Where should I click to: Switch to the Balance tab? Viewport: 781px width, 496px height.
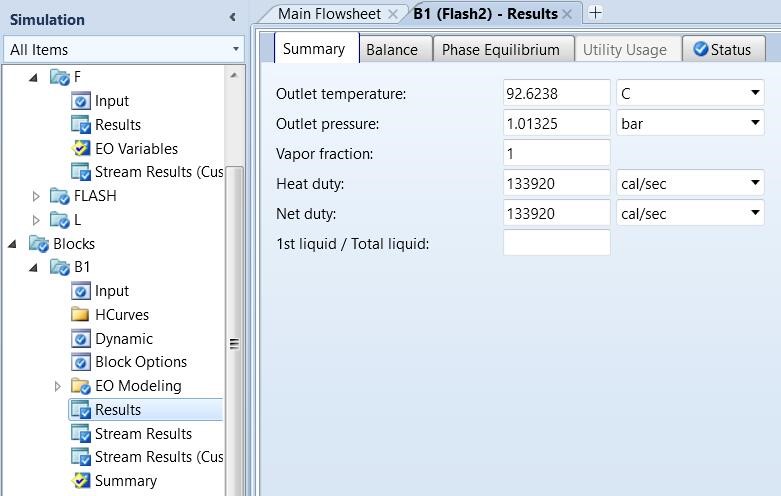(391, 49)
